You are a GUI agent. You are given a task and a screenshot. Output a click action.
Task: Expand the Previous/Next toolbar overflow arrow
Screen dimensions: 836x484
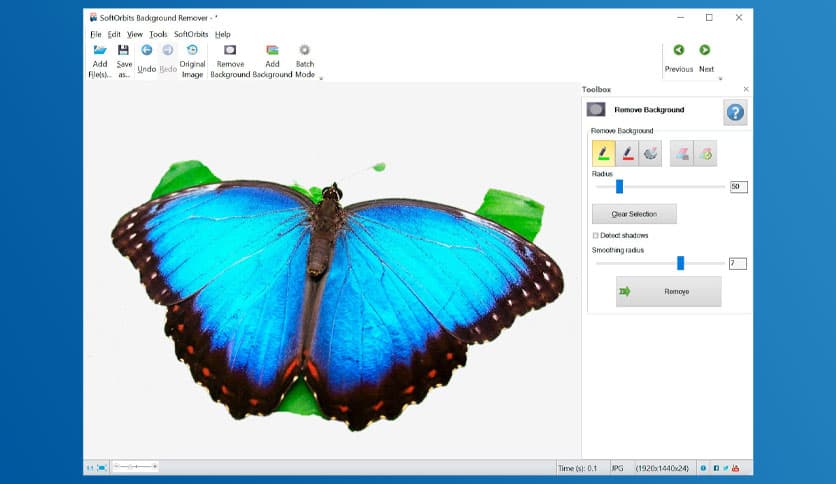(x=720, y=78)
